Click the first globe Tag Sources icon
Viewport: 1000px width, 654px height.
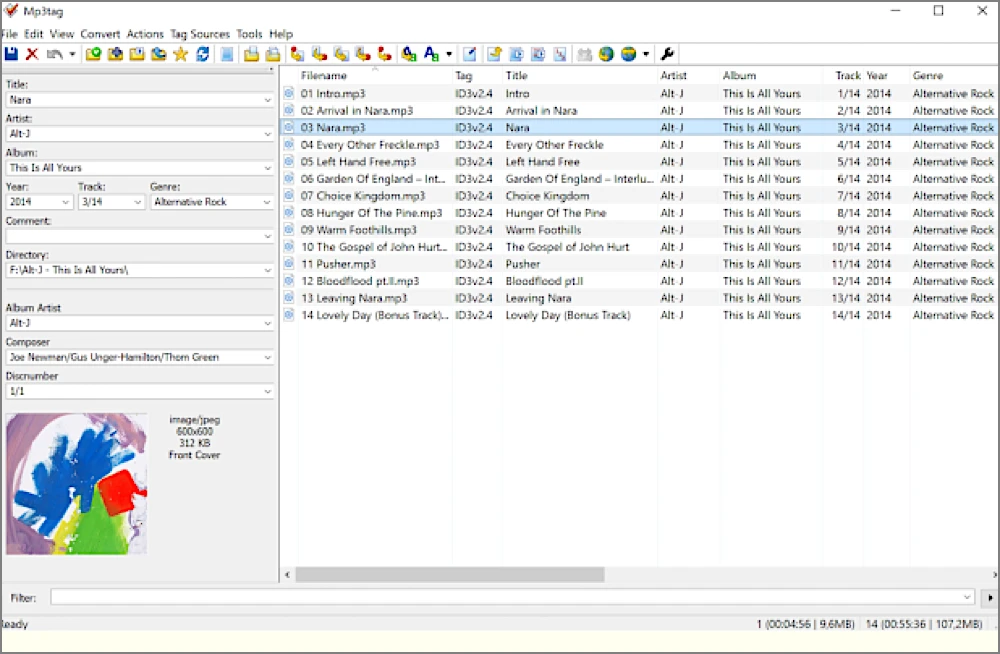point(606,54)
